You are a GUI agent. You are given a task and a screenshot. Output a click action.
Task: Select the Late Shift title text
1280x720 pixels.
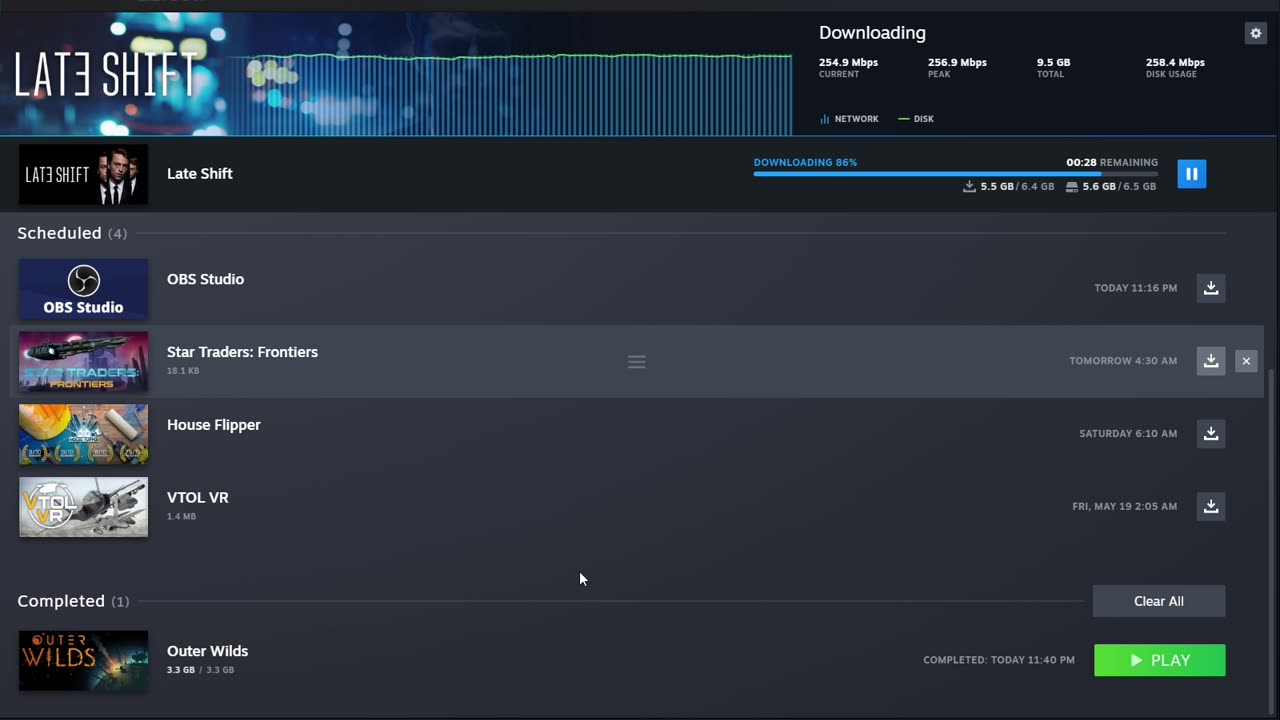(200, 174)
